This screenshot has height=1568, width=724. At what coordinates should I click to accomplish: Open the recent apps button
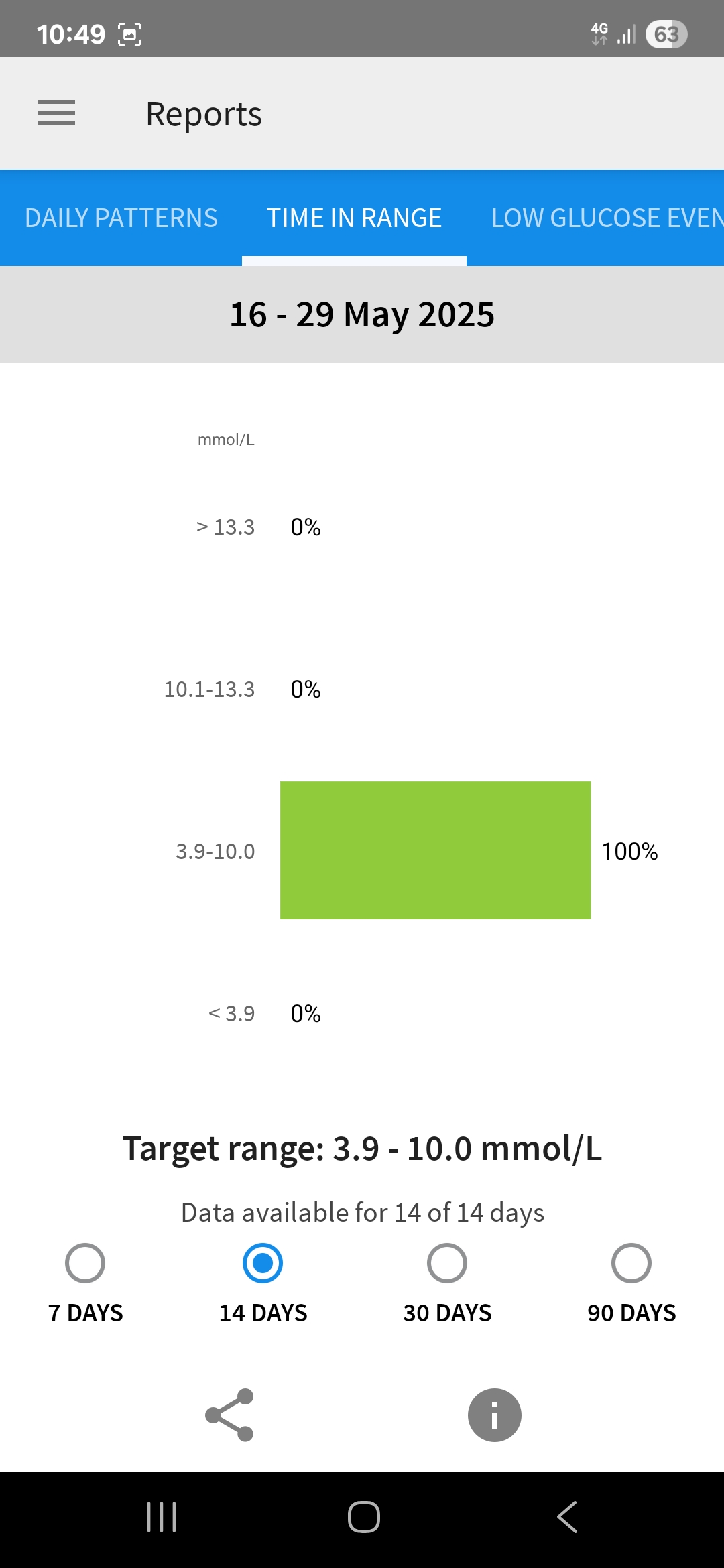coord(162,1517)
